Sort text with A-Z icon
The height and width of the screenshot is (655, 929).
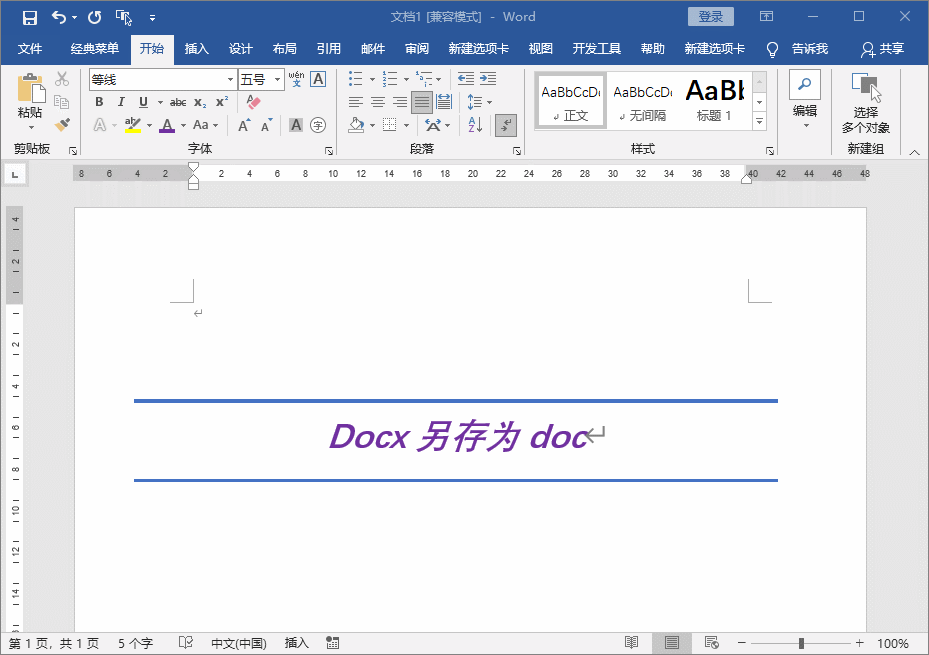(475, 125)
